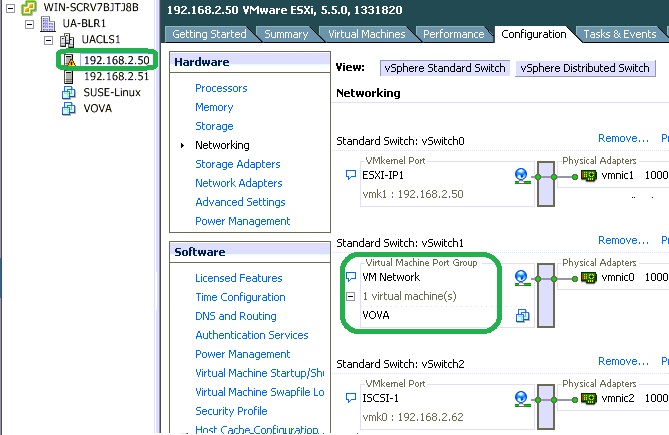Click Remove for vSwitch0

(x=623, y=138)
